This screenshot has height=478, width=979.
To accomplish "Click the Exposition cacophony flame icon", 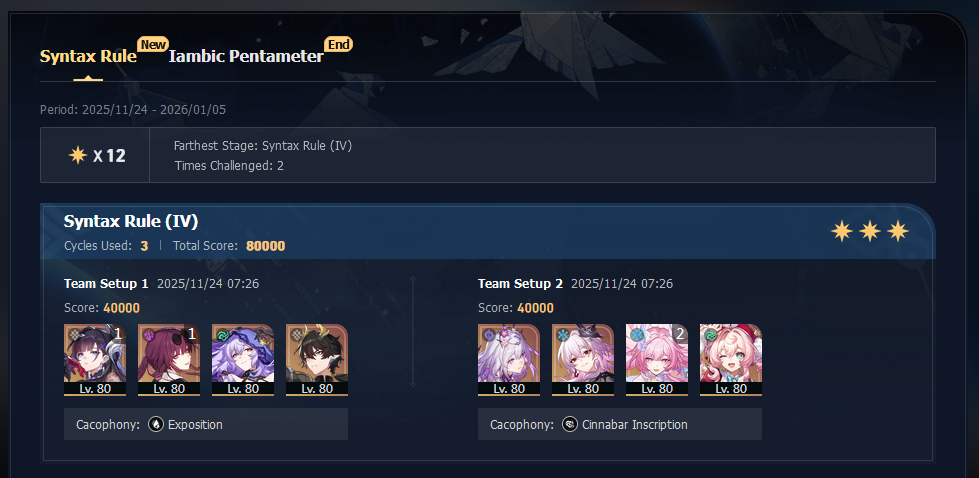I will 155,424.
